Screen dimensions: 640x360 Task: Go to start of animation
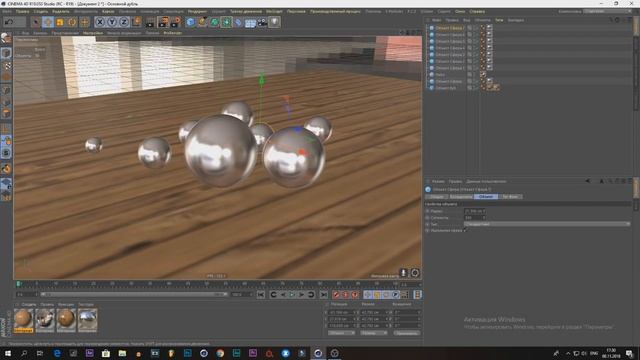pyautogui.click(x=261, y=294)
